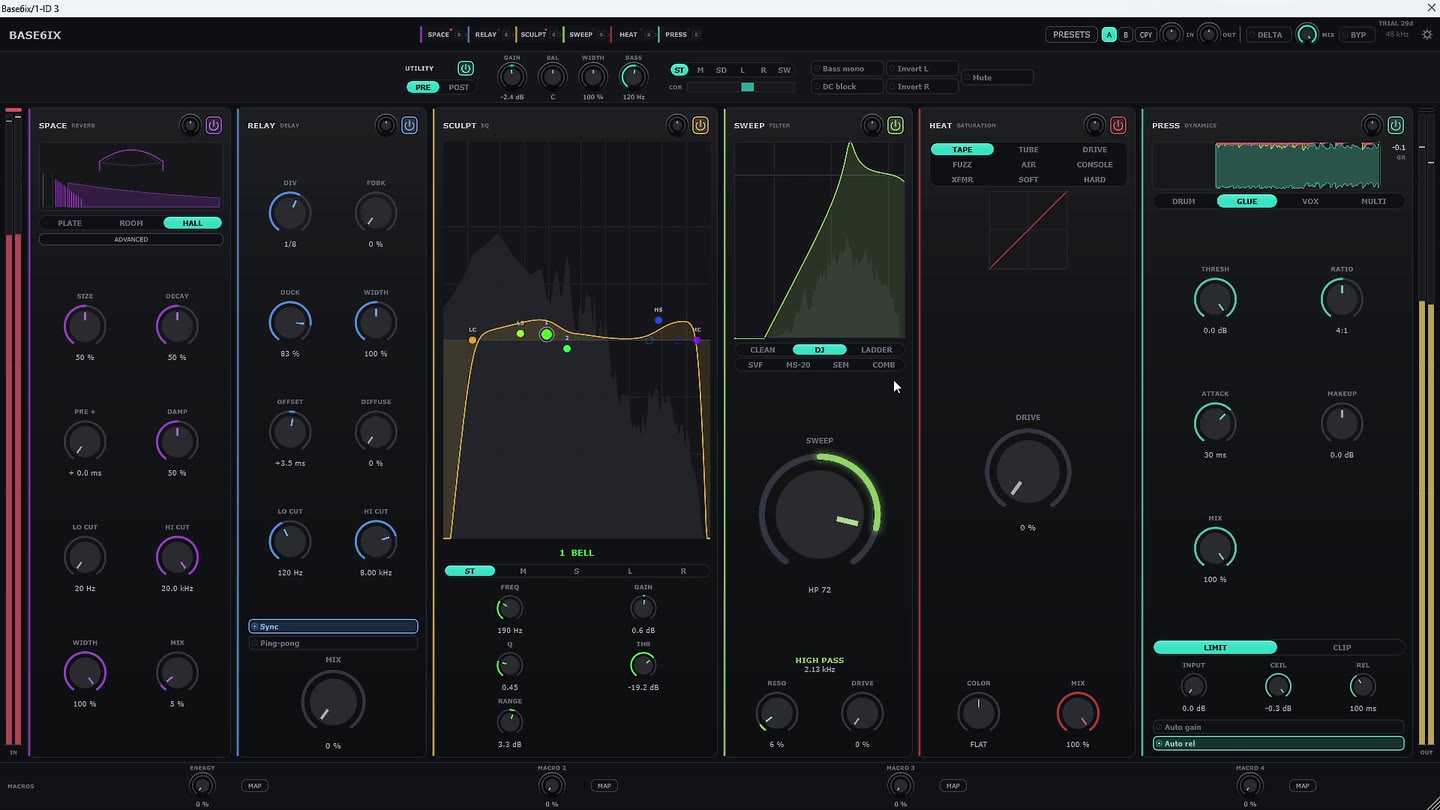
Task: Click the small S button beside RELAY in the chain
Action: (506, 35)
